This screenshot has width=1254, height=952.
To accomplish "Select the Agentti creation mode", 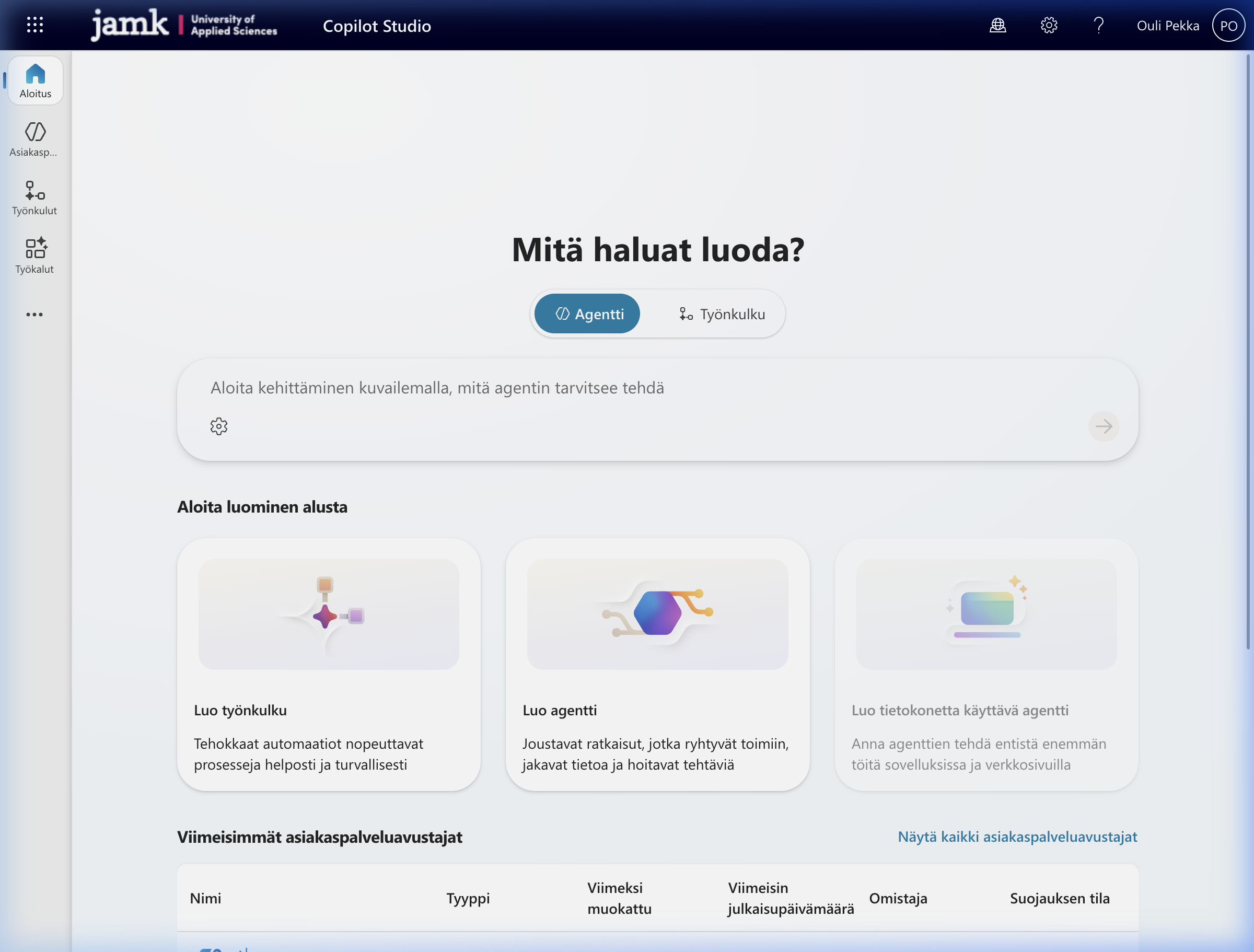I will tap(587, 313).
